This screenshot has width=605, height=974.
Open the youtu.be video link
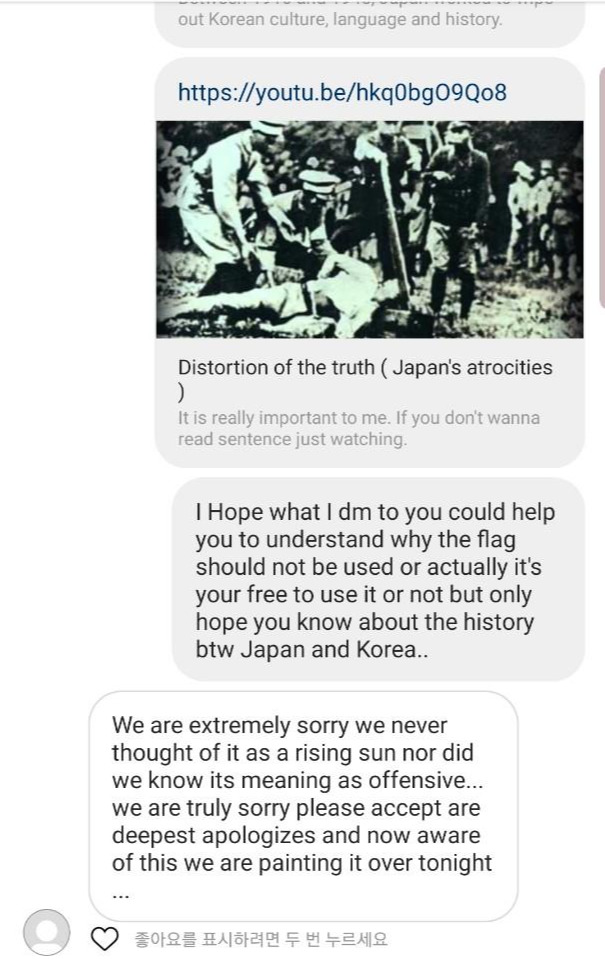click(x=342, y=93)
